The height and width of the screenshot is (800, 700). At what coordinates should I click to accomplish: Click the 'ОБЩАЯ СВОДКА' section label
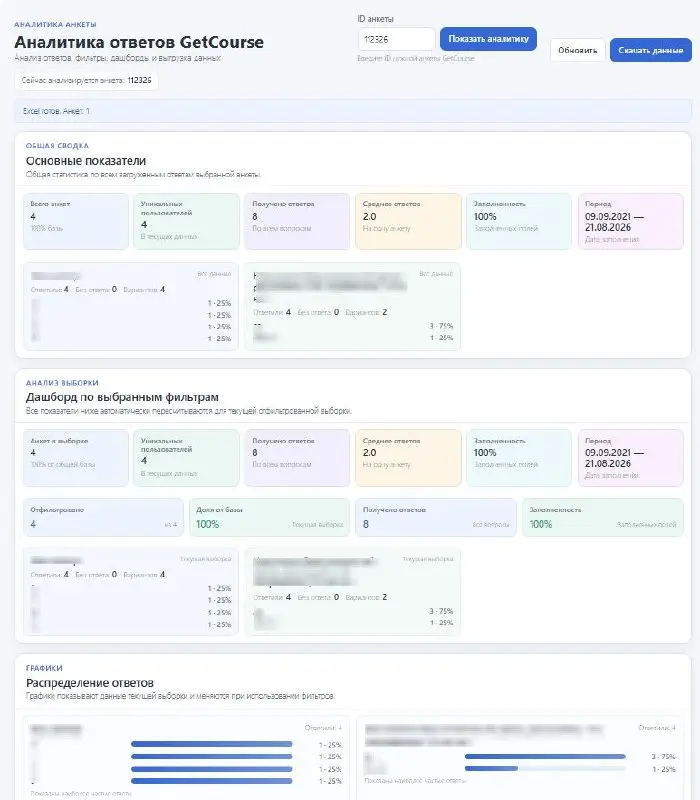57,145
